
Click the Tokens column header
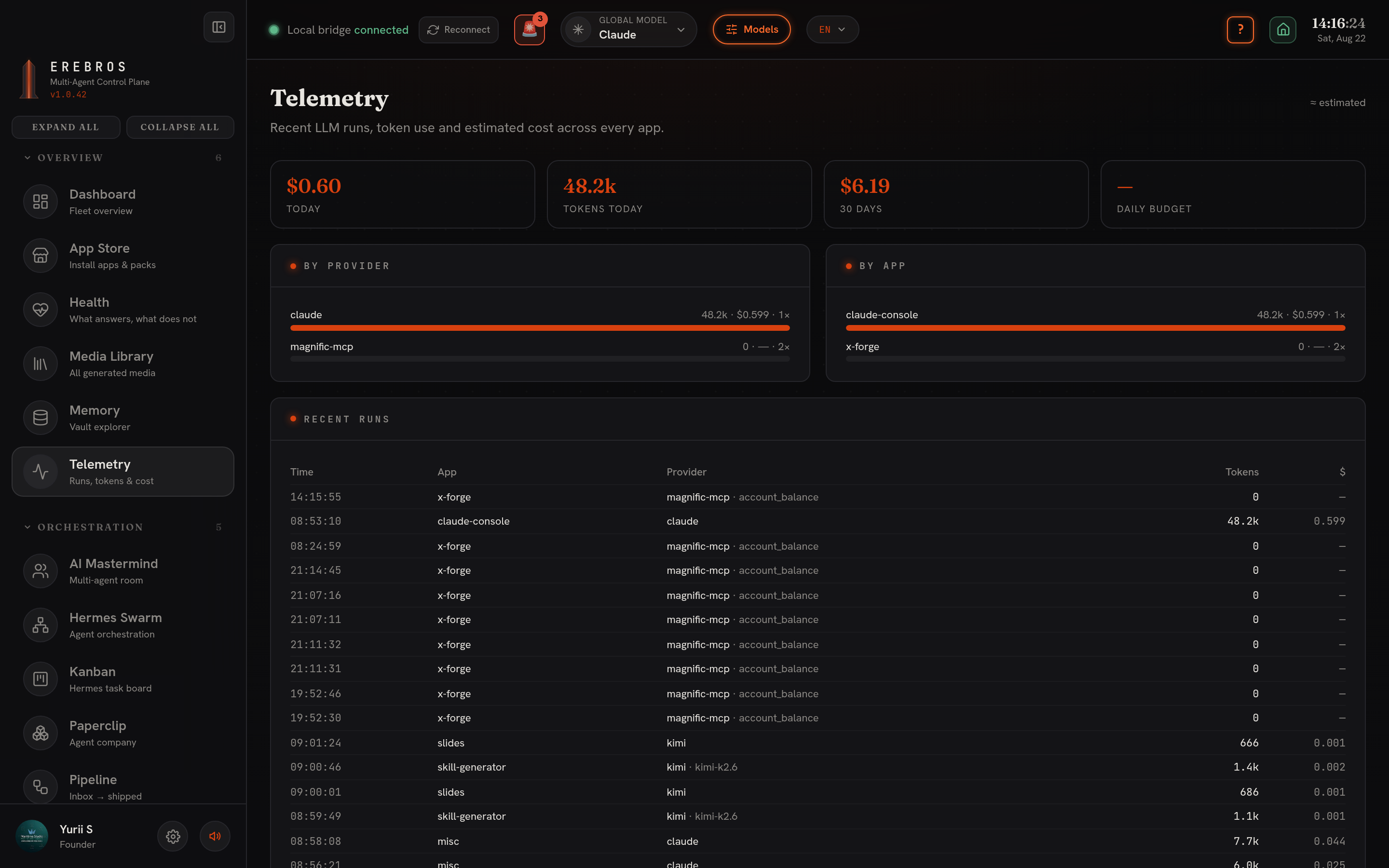pyautogui.click(x=1241, y=472)
